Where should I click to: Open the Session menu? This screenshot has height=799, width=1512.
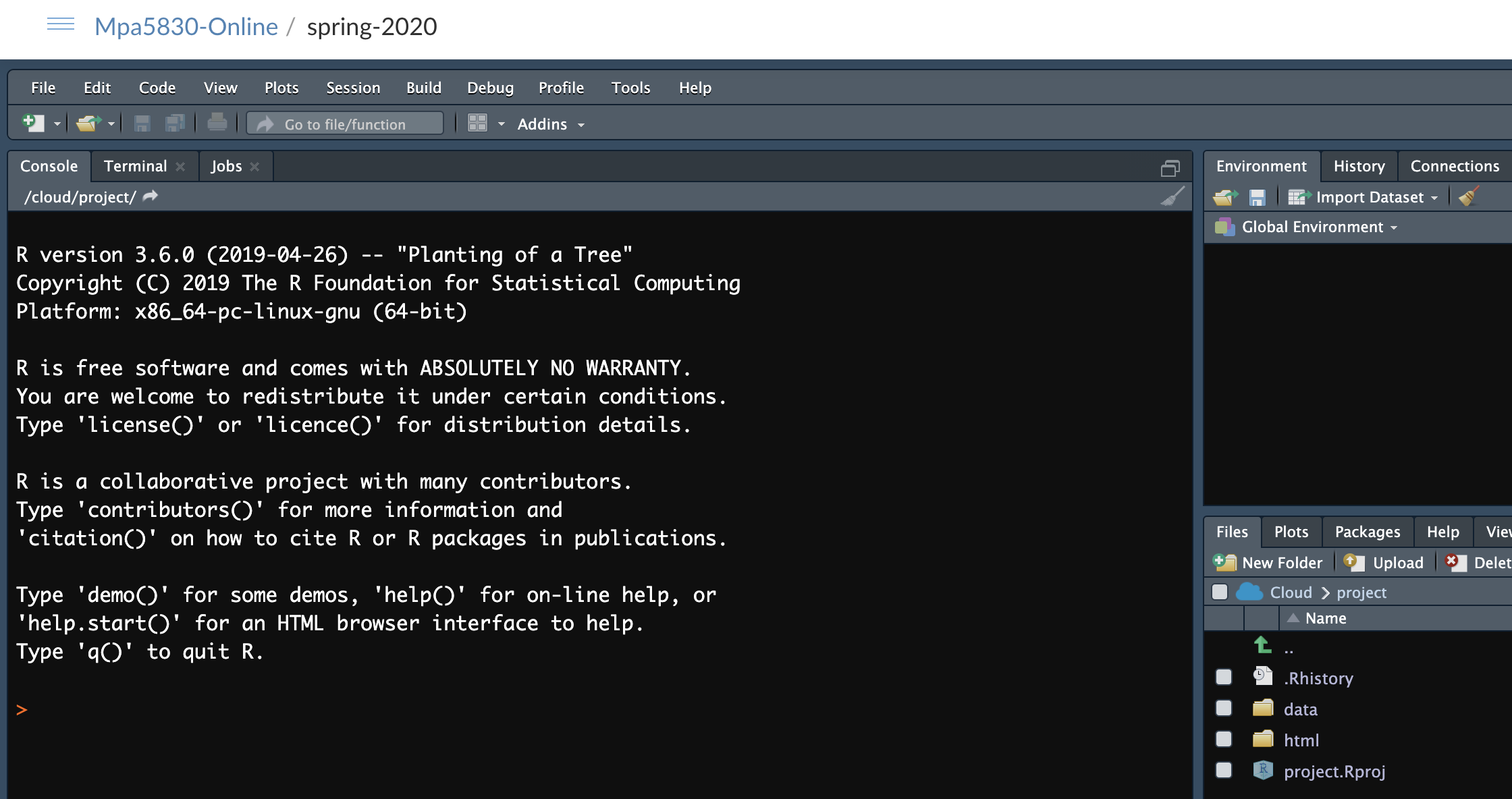tap(353, 88)
